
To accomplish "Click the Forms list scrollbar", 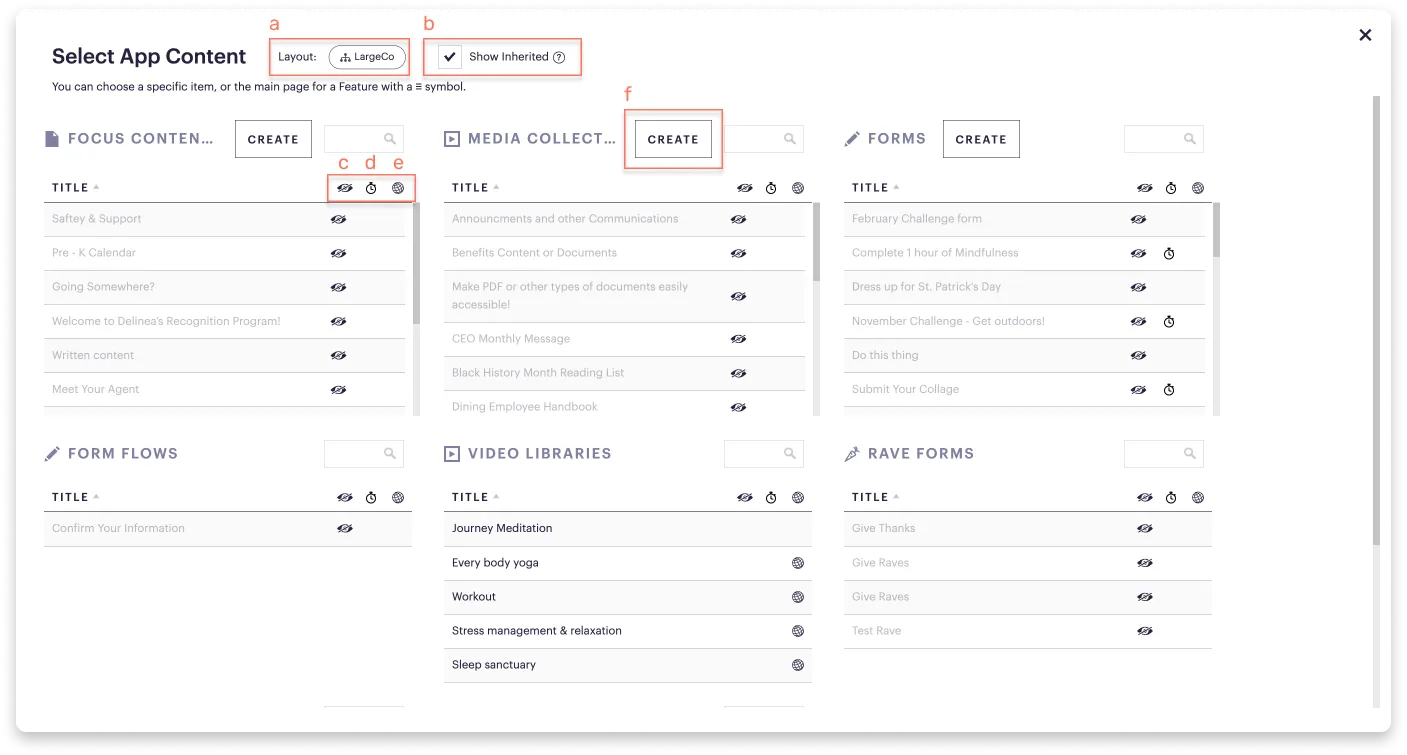I will (x=1216, y=230).
